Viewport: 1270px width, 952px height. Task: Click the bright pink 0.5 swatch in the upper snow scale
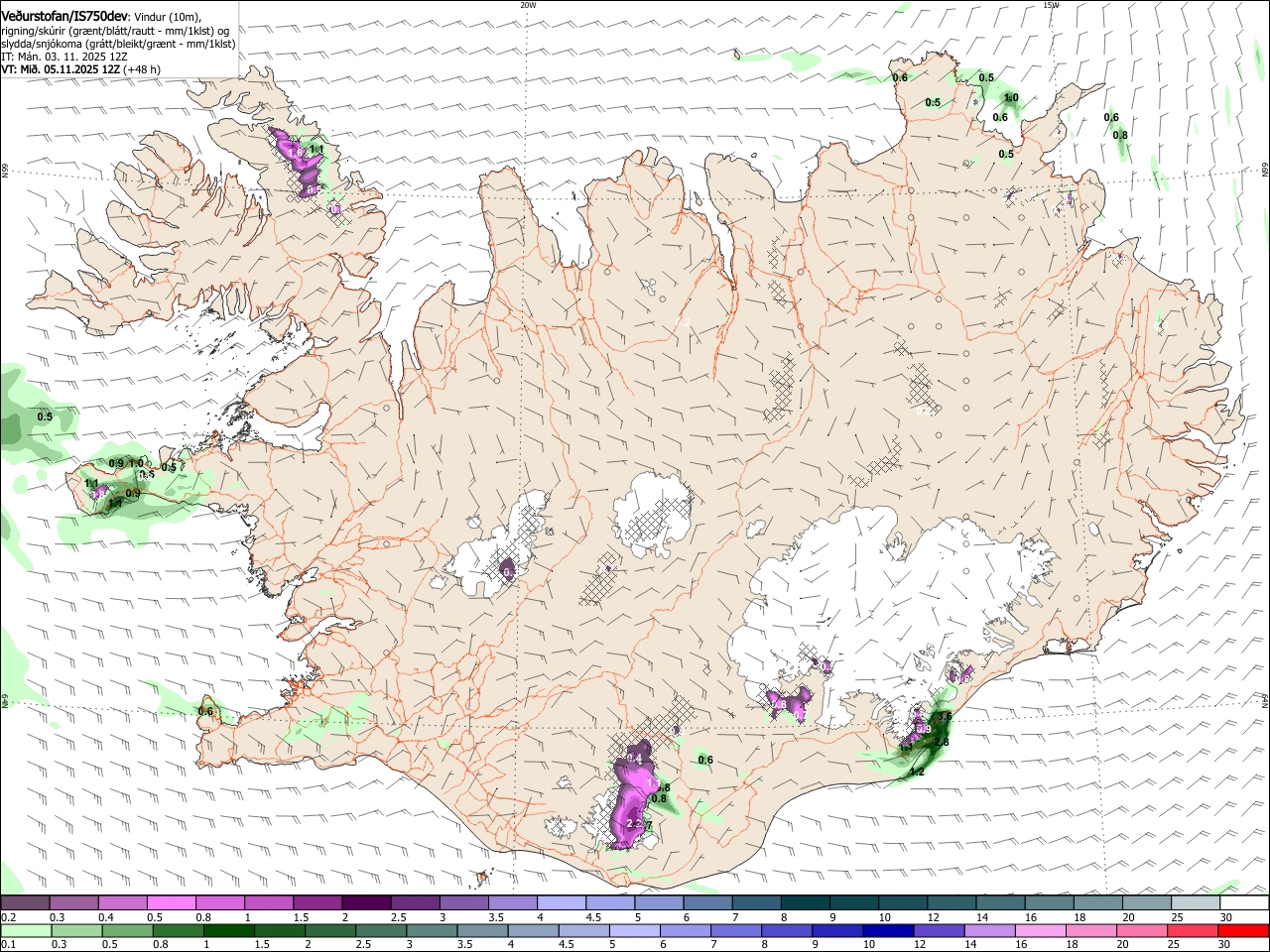171,903
